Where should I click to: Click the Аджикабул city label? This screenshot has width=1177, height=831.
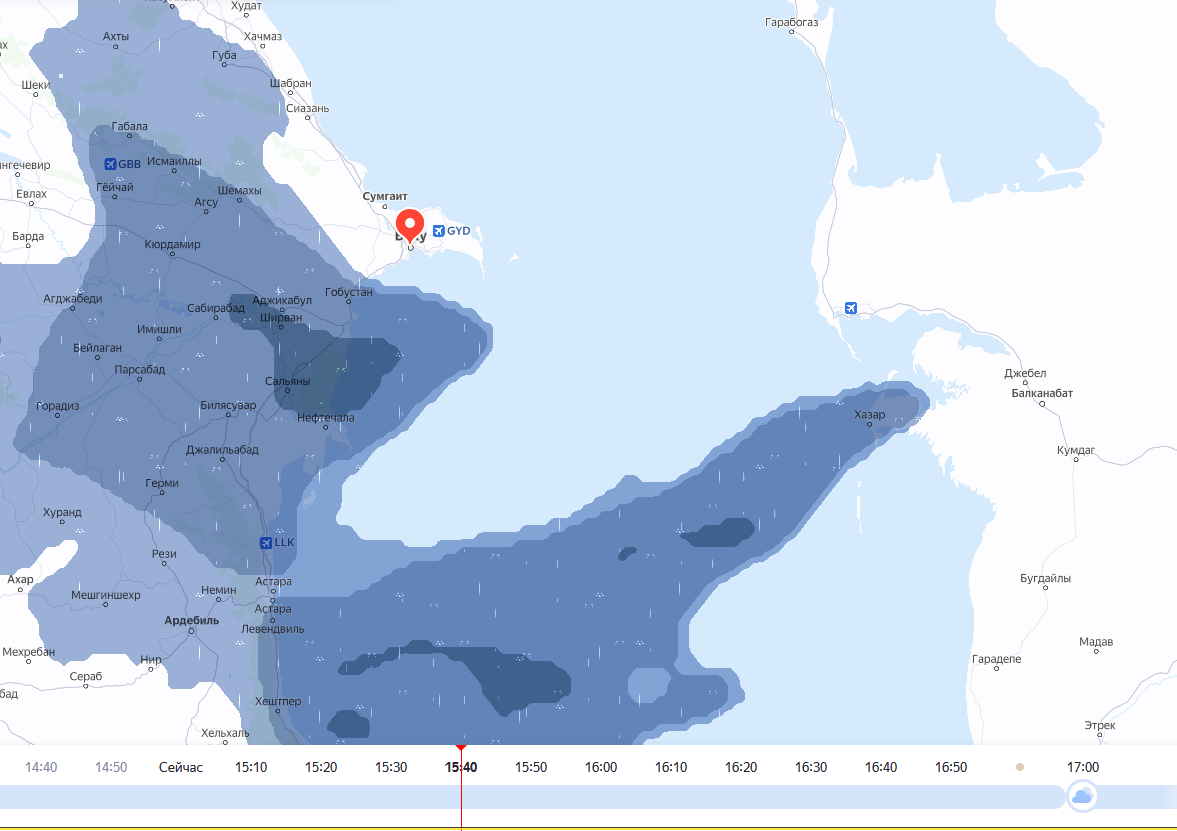[x=281, y=300]
